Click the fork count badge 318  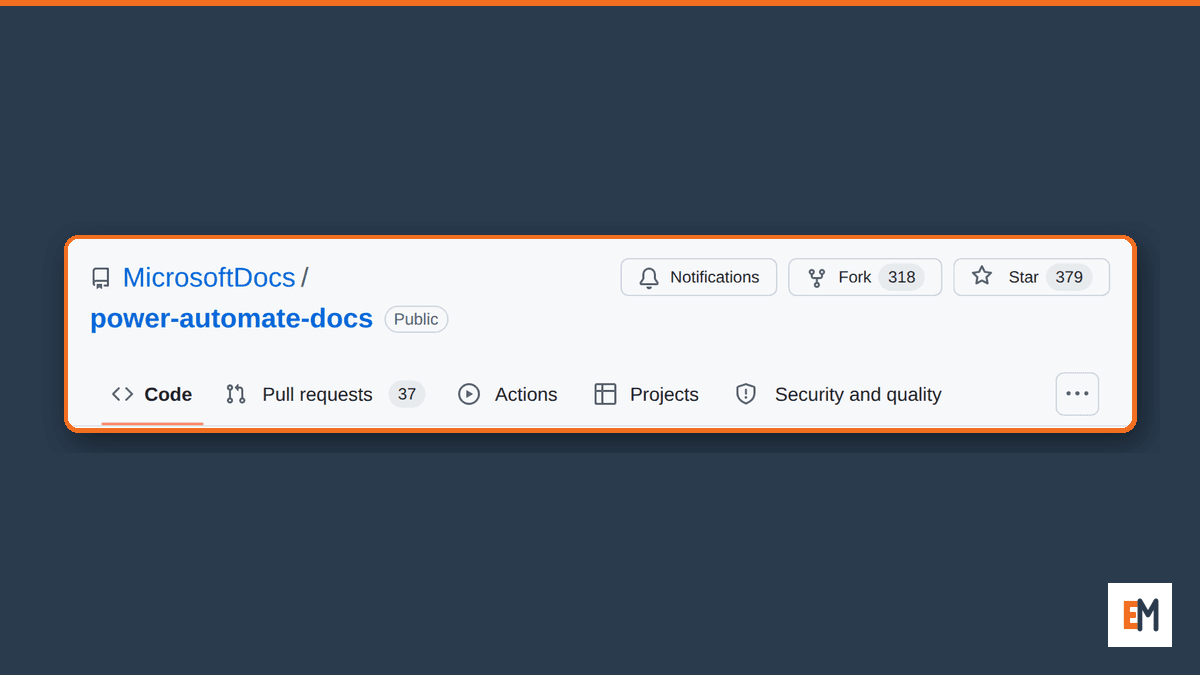point(901,277)
